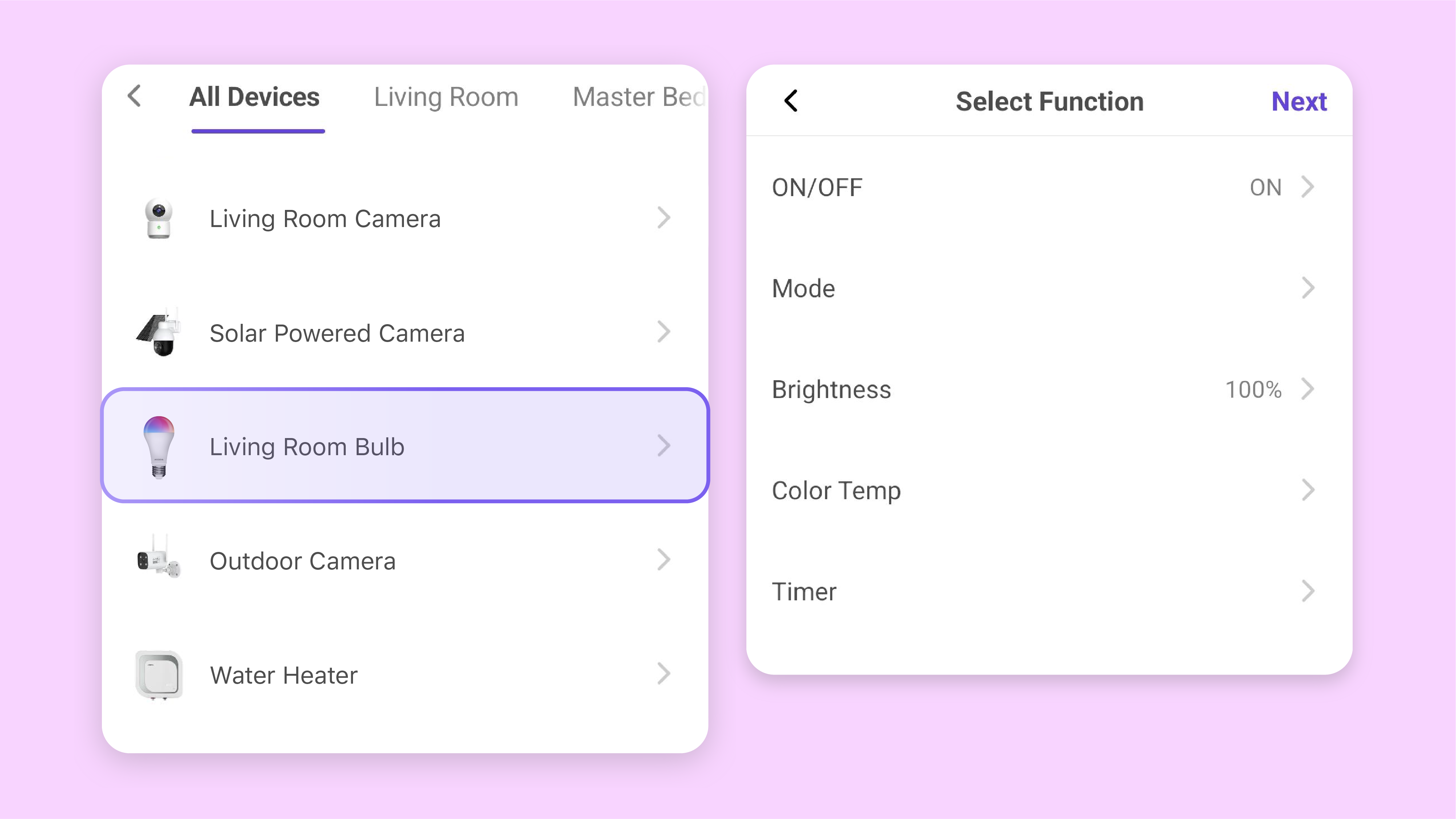1456x819 pixels.
Task: Open the Solar Powered Camera chevron
Action: coord(664,332)
